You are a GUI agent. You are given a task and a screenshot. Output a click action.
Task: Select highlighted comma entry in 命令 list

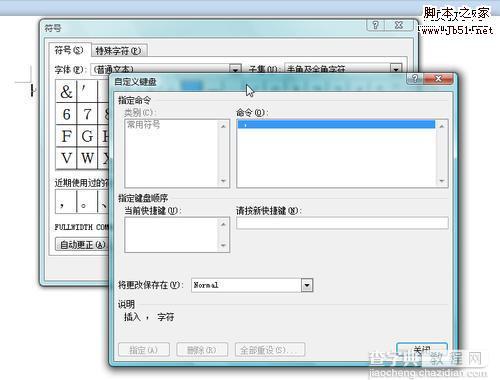336,124
